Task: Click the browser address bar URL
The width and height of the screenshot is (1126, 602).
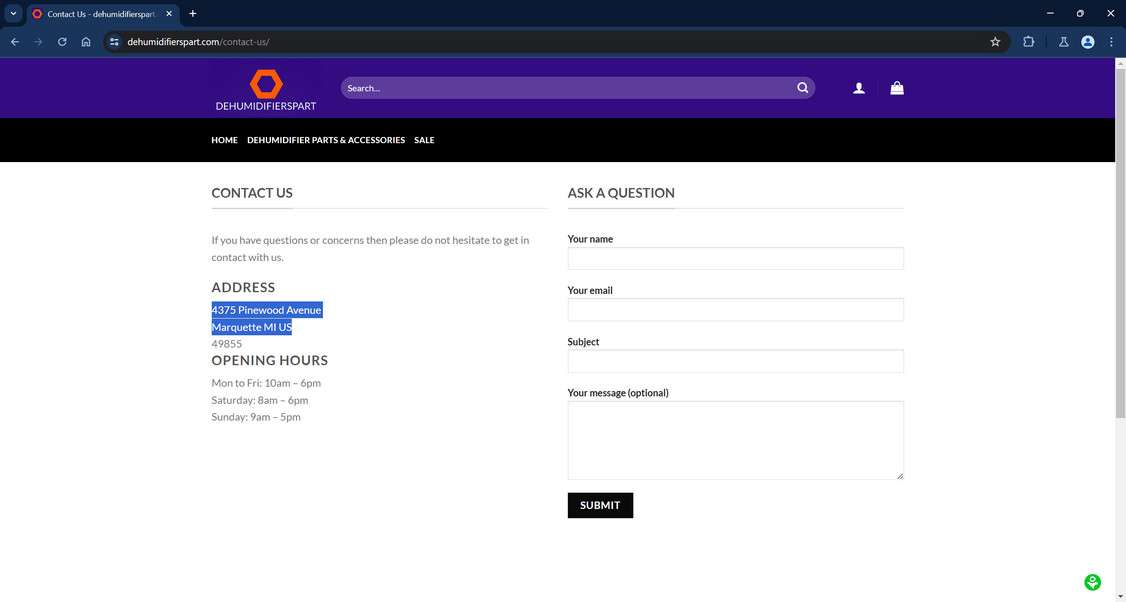Action: [197, 42]
